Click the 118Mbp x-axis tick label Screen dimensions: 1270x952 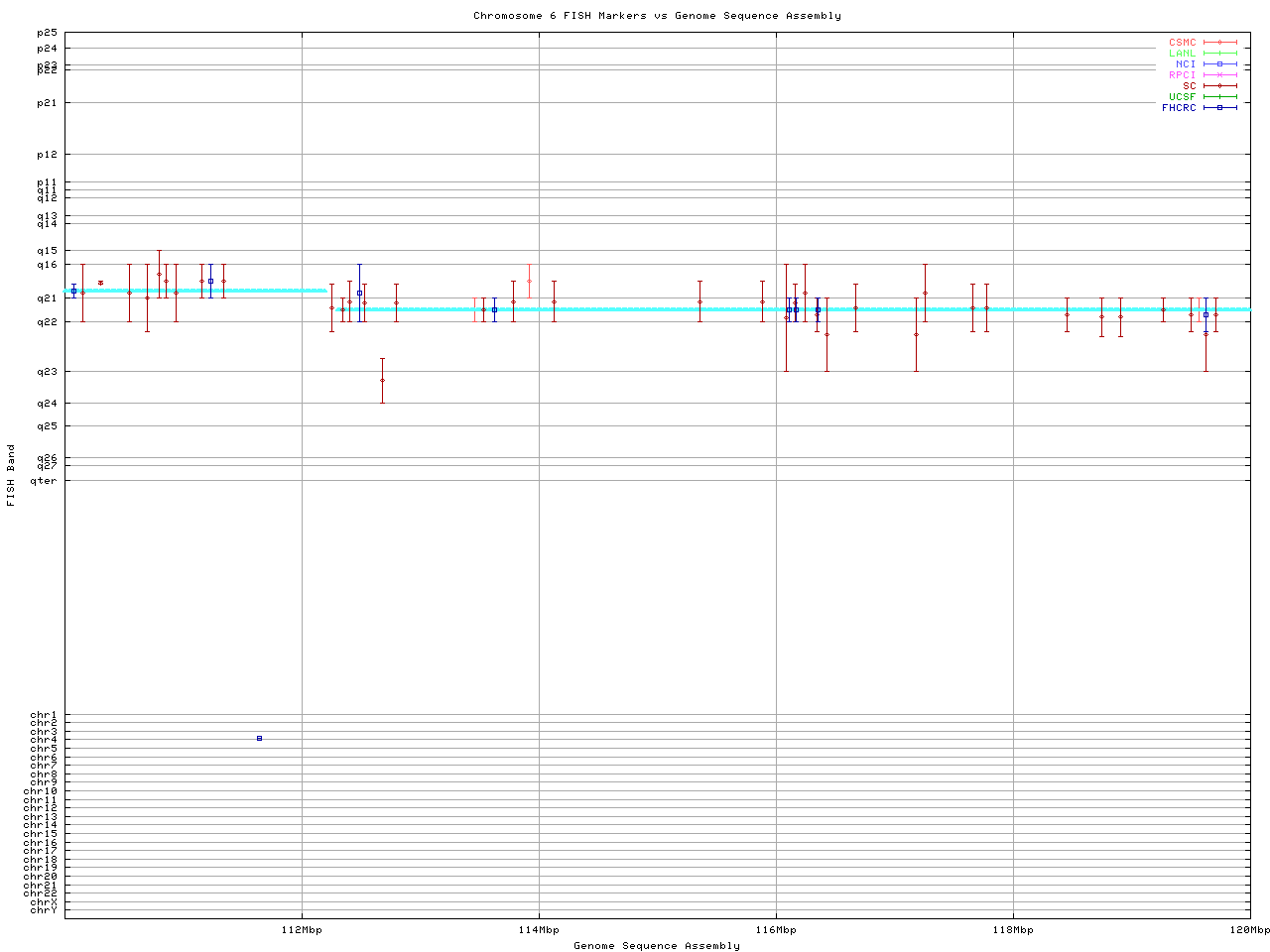(x=1013, y=930)
